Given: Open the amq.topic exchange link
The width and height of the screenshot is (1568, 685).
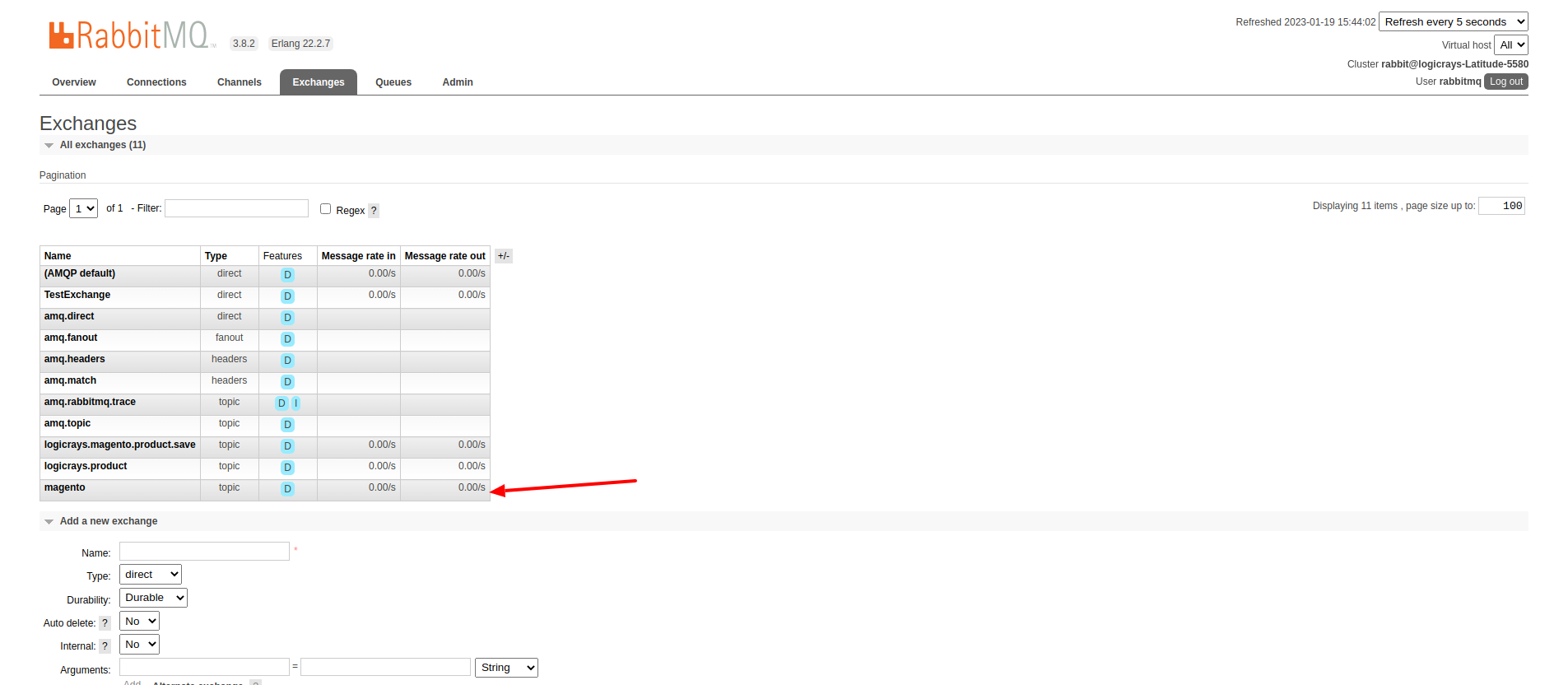Looking at the screenshot, I should click(x=67, y=423).
